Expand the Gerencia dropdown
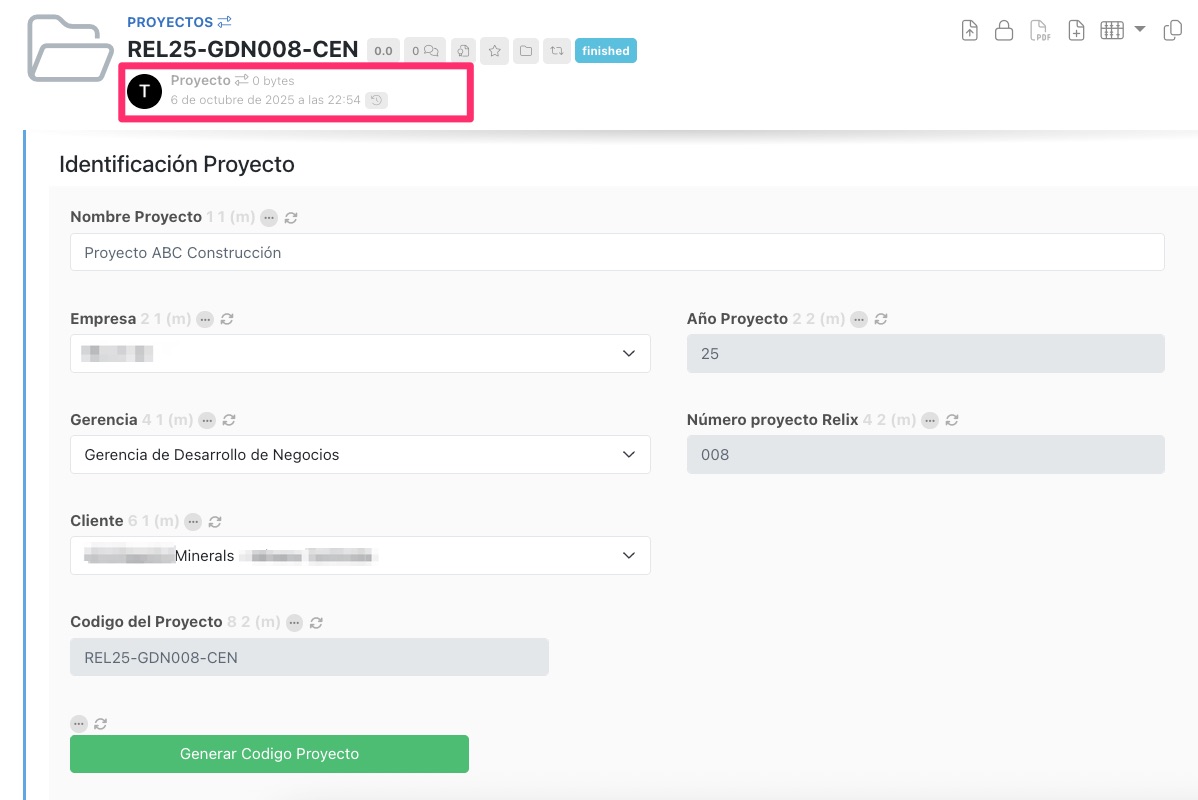Viewport: 1198px width, 800px height. (x=360, y=455)
